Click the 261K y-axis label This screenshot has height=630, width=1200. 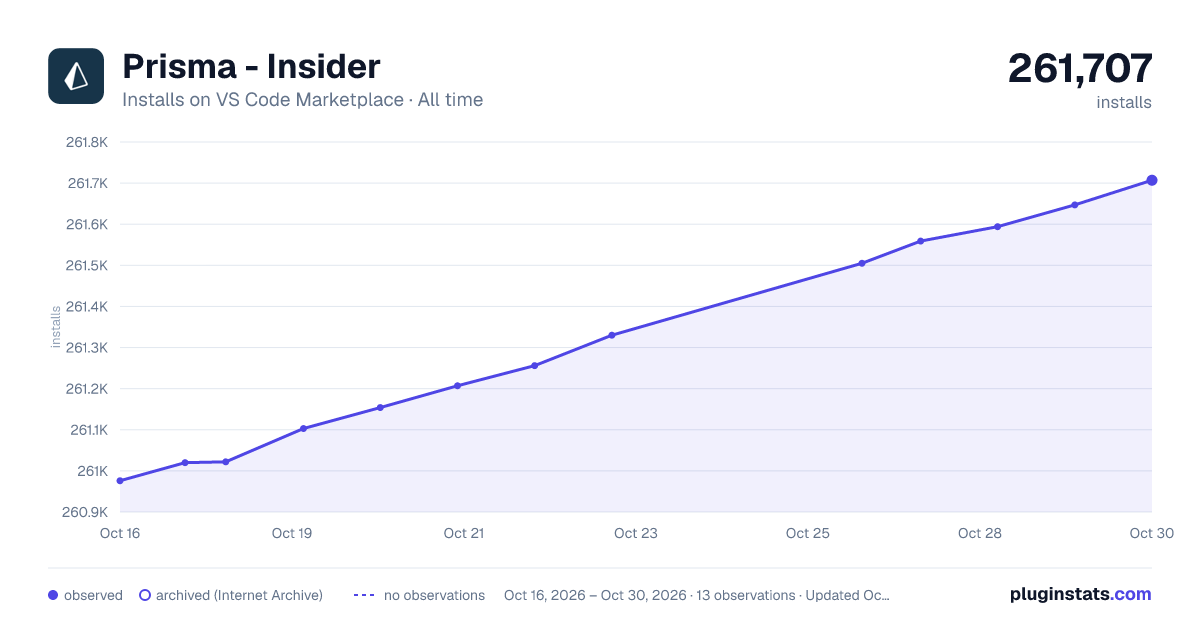93,471
